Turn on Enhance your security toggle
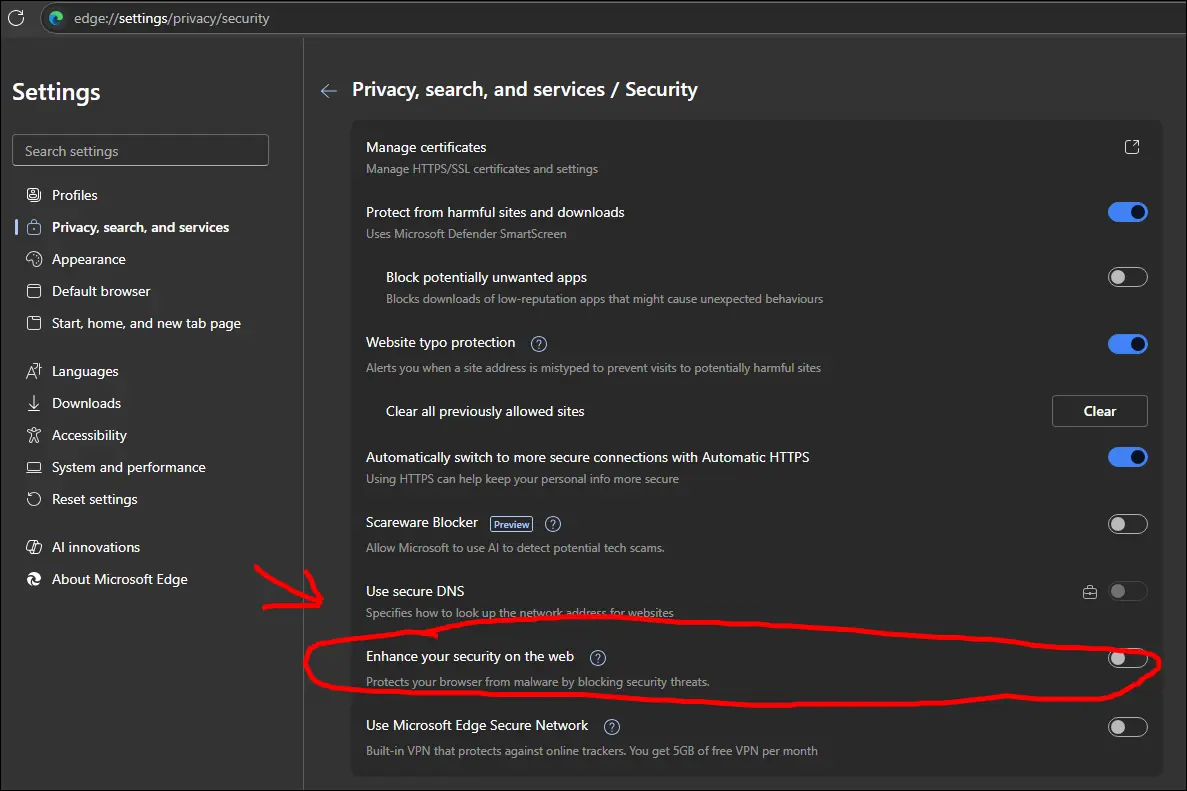The height and width of the screenshot is (791, 1187). coord(1127,658)
